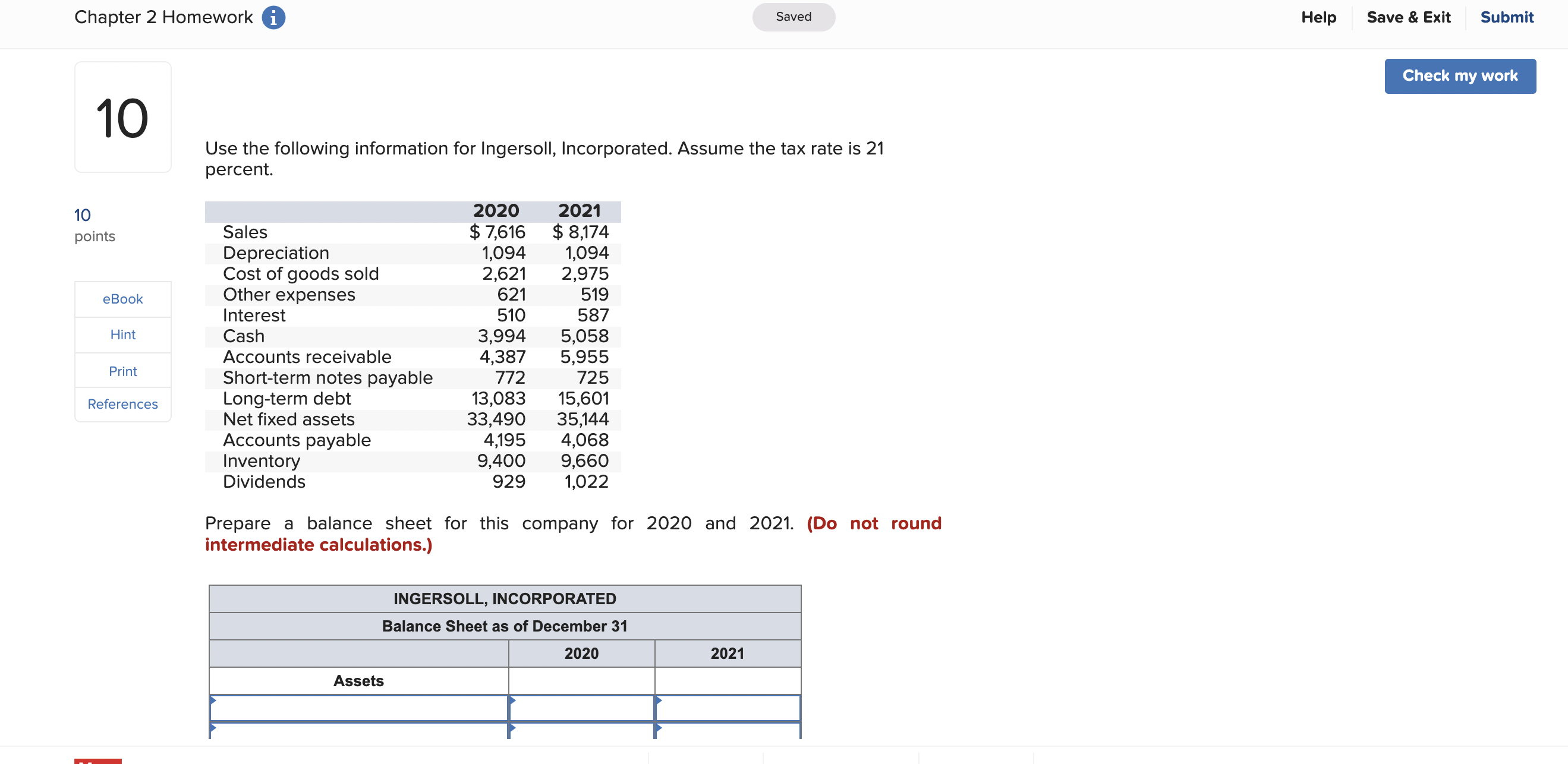The image size is (1568, 764).
Task: Submit the homework assignment
Action: (x=1506, y=17)
